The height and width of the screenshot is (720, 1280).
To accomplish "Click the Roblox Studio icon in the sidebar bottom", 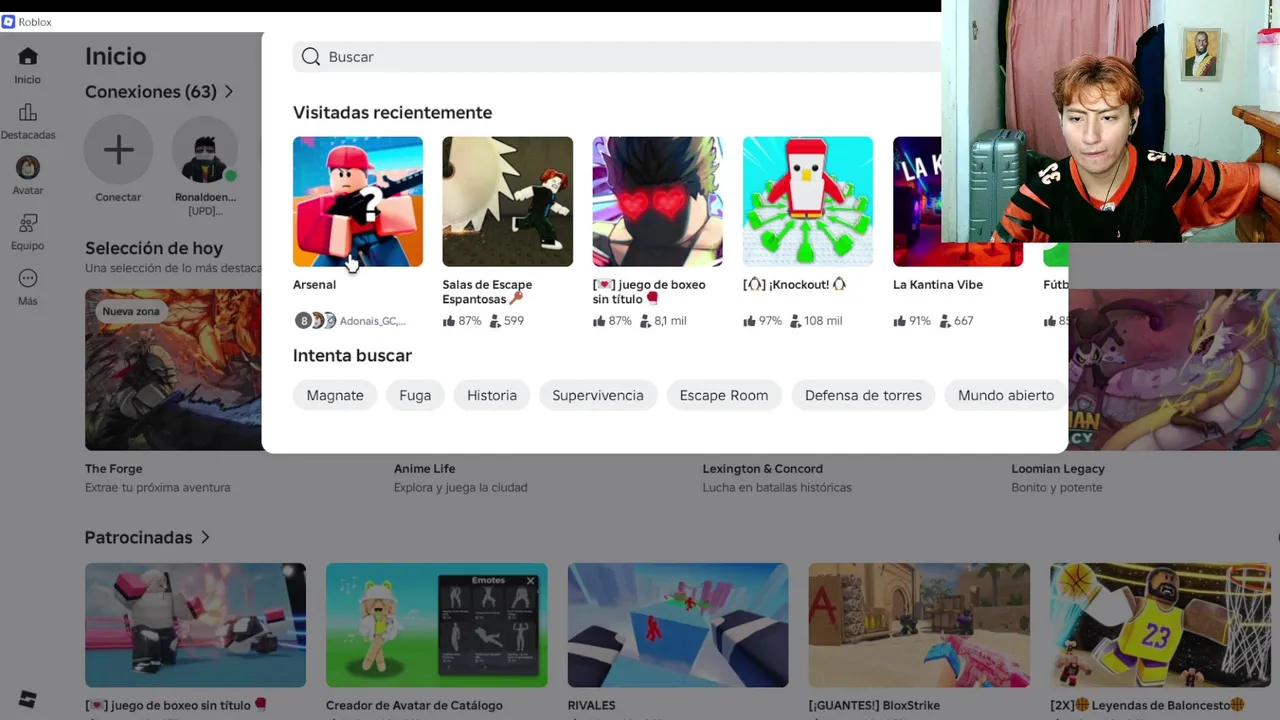I will point(28,700).
